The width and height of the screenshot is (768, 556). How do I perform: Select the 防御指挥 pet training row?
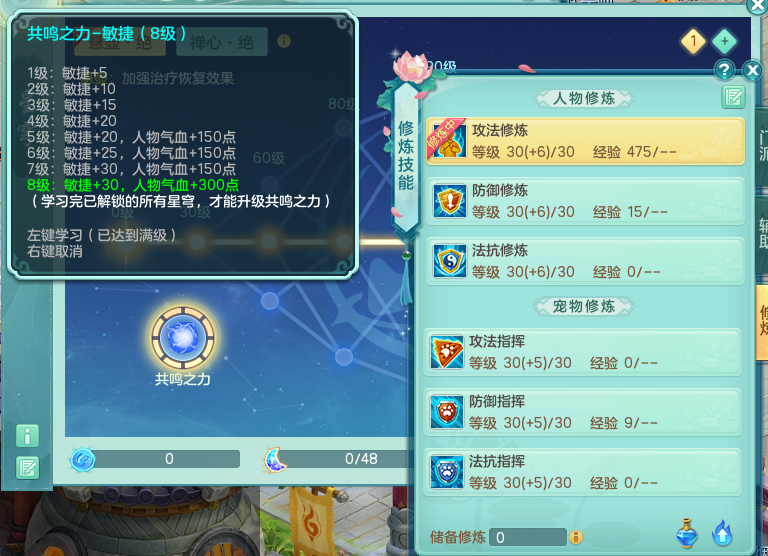(x=582, y=412)
